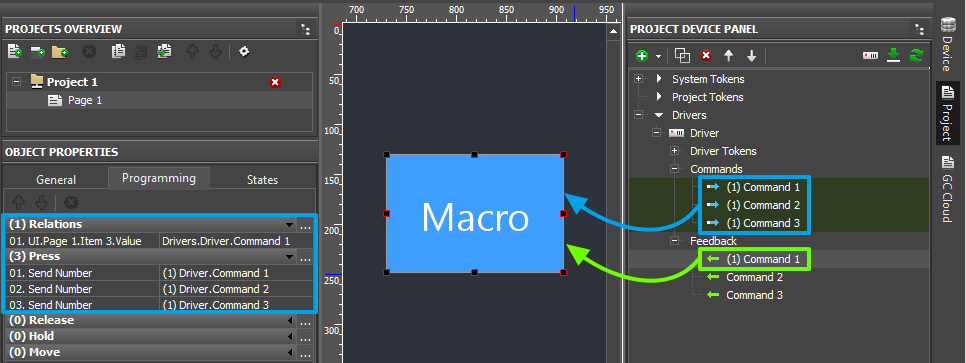The width and height of the screenshot is (966, 363).
Task: Move item up in Projects Overview toolbar
Action: (x=193, y=52)
